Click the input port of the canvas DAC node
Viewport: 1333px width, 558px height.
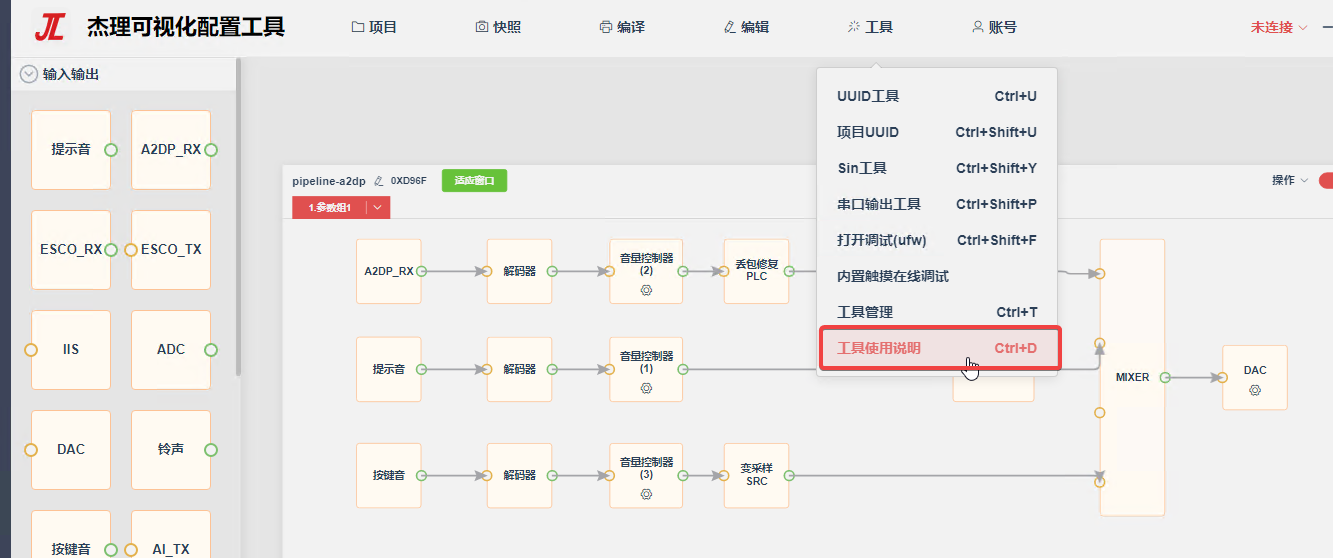pyautogui.click(x=1223, y=377)
